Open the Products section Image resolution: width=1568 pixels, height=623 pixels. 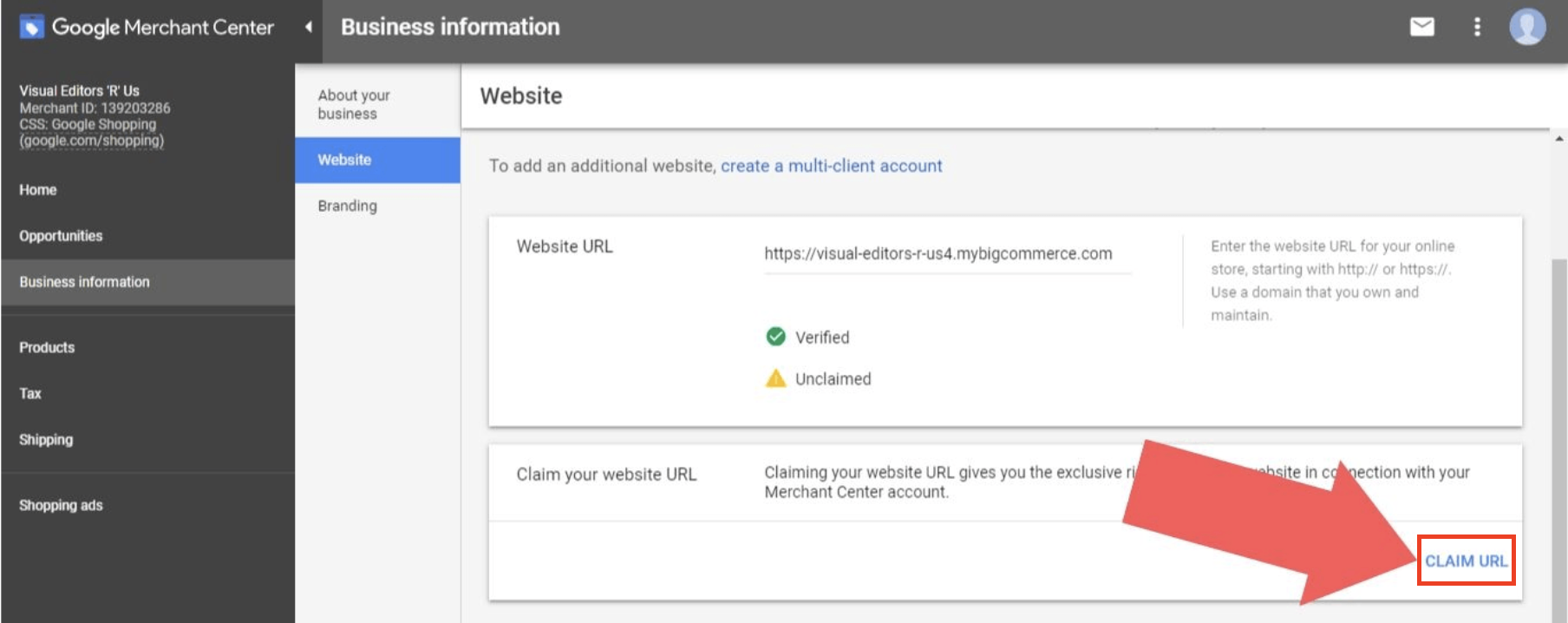(47, 347)
